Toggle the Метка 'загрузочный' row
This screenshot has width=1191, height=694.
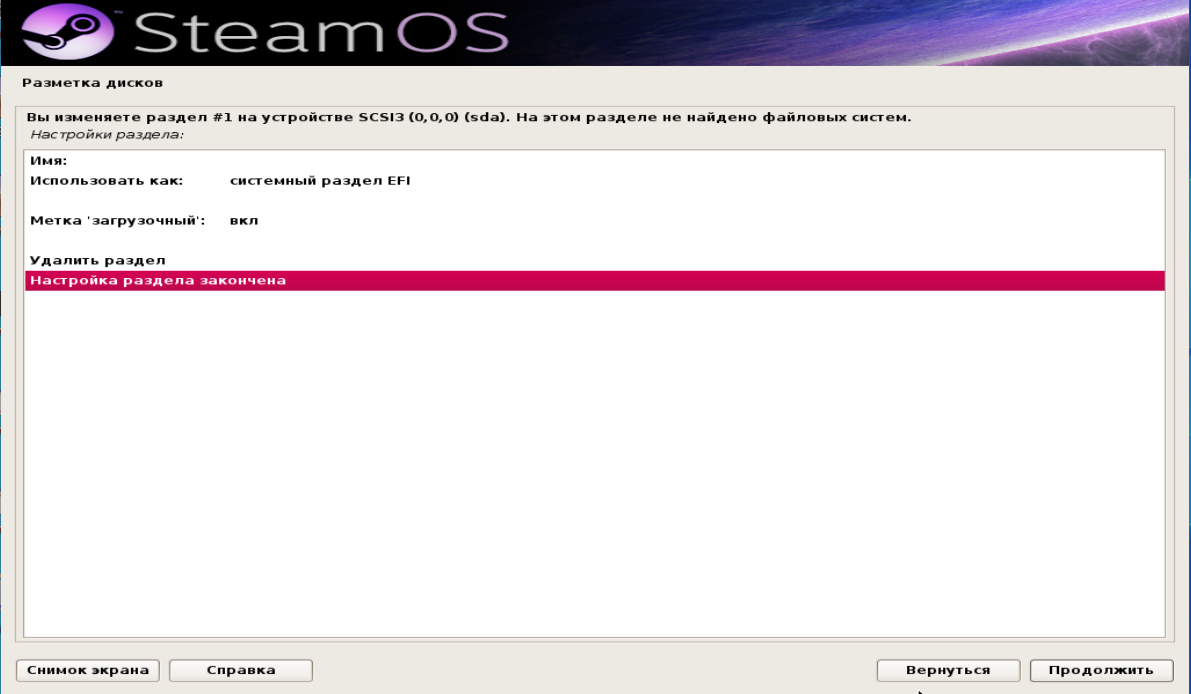(595, 221)
